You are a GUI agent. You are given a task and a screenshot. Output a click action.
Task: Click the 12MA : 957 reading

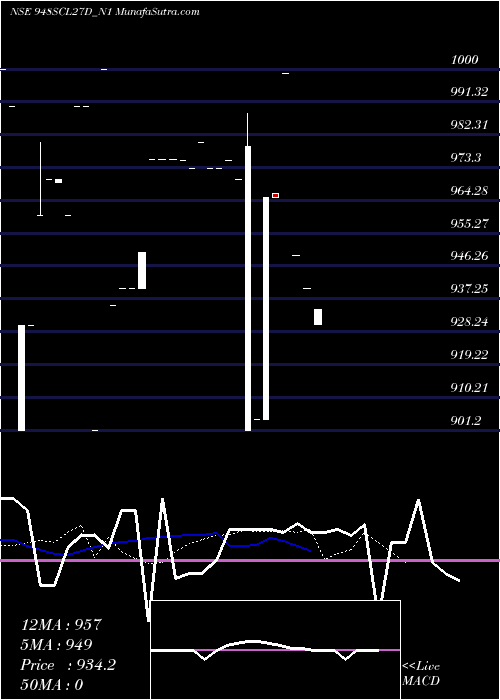point(62,625)
